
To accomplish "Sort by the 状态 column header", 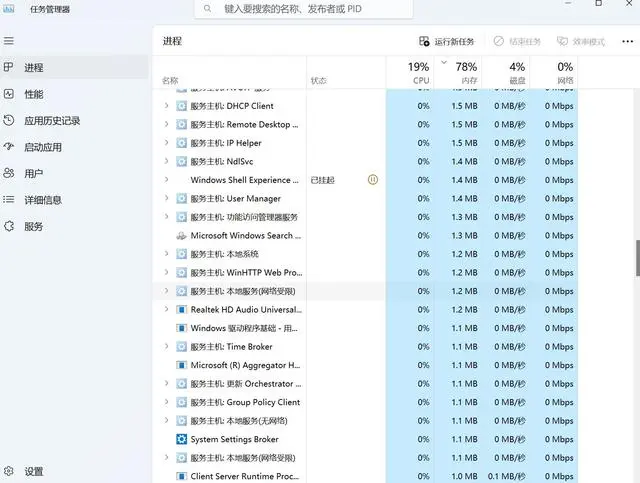I will pos(346,72).
